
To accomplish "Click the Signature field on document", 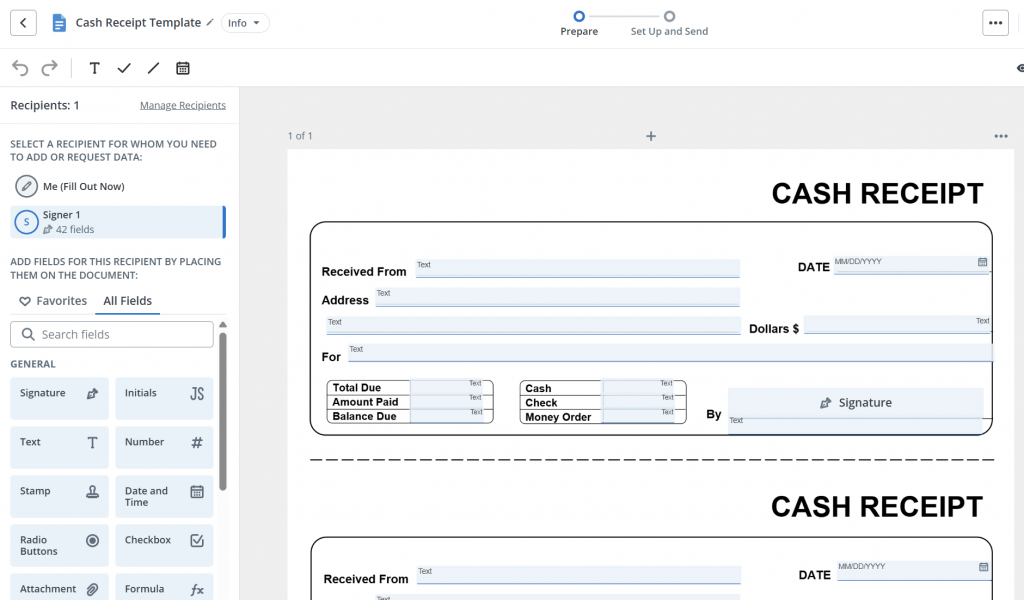I will click(x=856, y=403).
